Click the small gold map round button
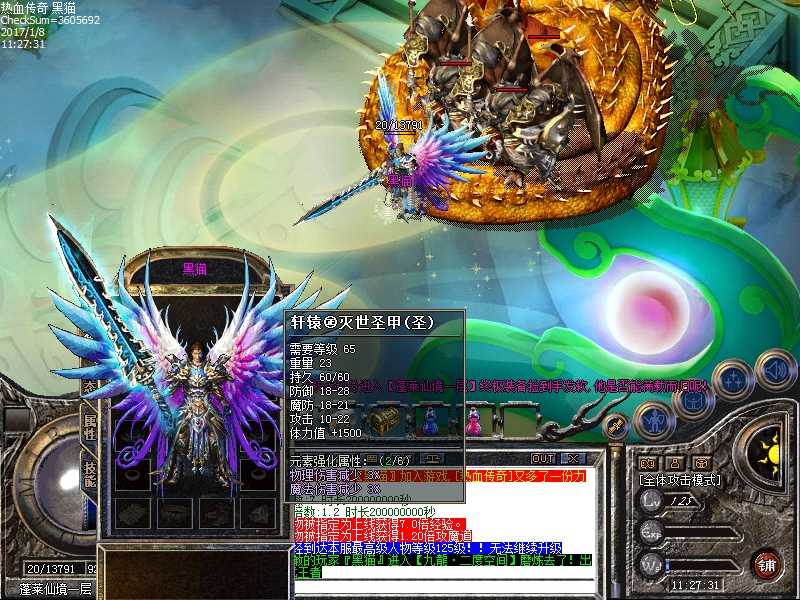Image resolution: width=800 pixels, height=600 pixels. [x=616, y=427]
